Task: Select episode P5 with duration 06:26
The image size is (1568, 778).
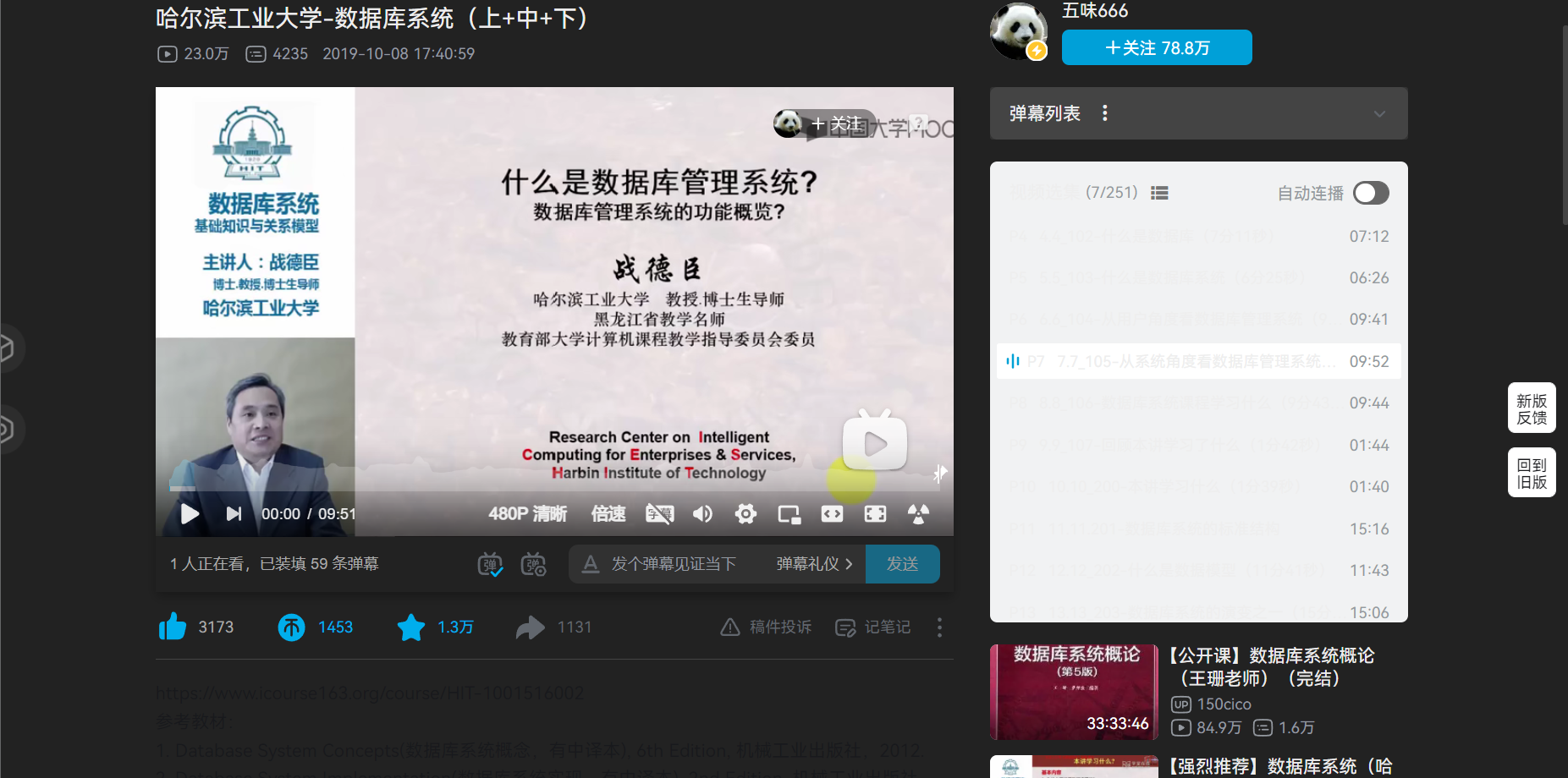Action: coord(1199,277)
